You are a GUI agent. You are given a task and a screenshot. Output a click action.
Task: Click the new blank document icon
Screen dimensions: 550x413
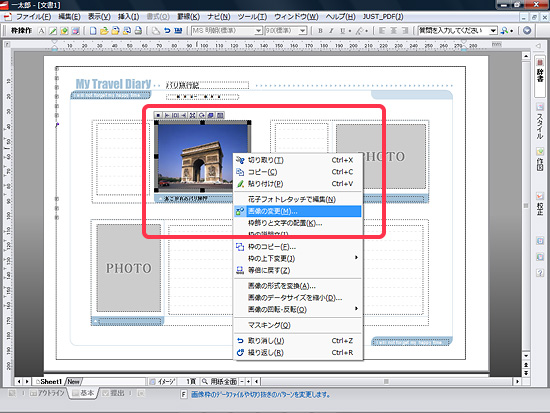coord(93,31)
